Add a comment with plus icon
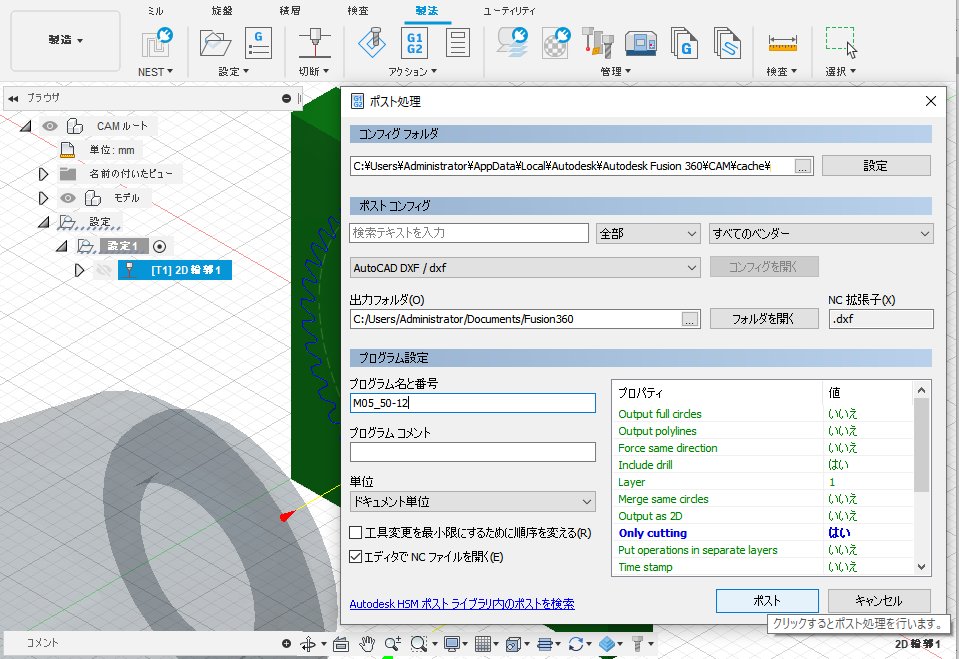This screenshot has width=959, height=659. (286, 643)
